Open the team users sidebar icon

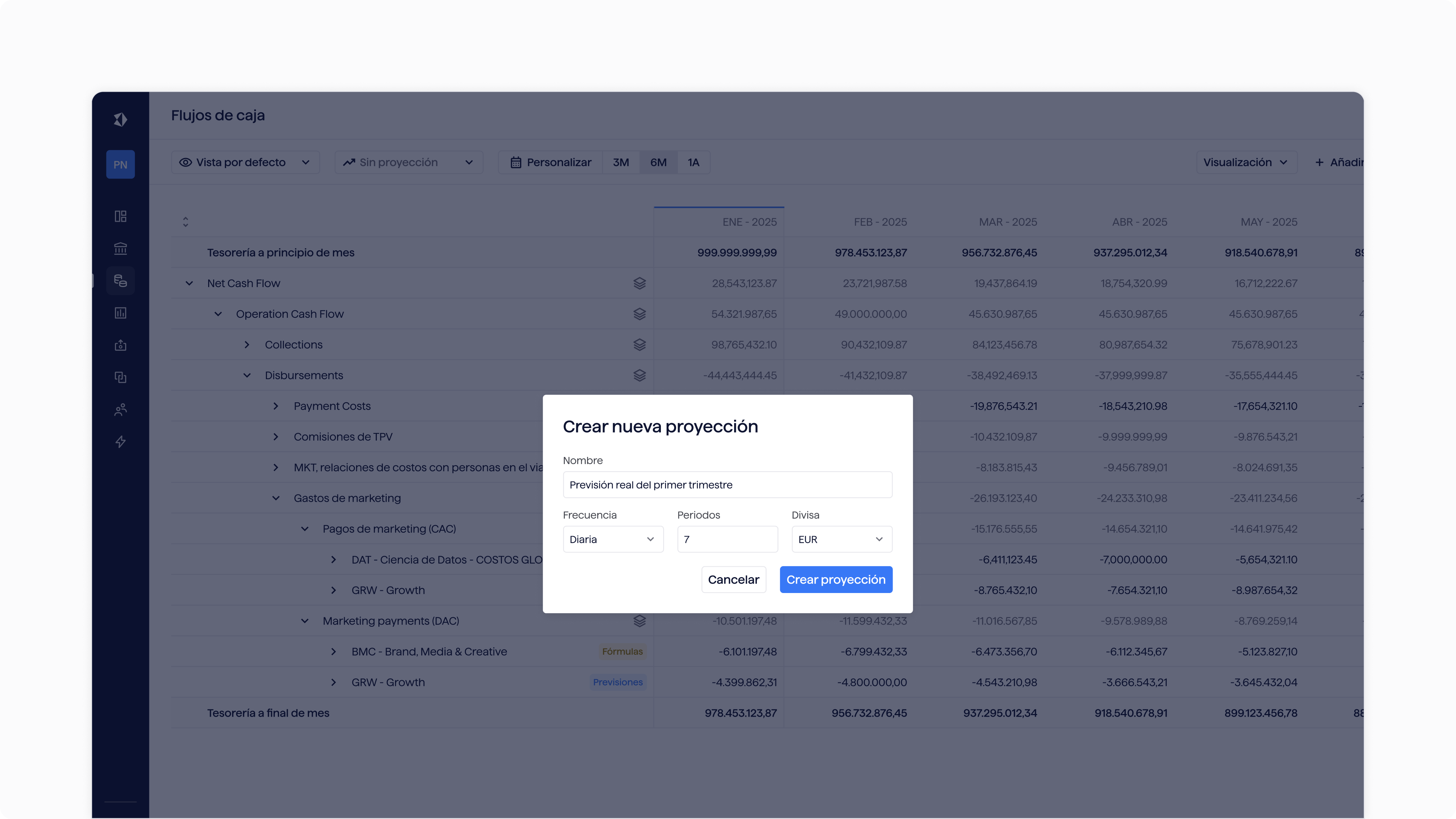point(121,410)
